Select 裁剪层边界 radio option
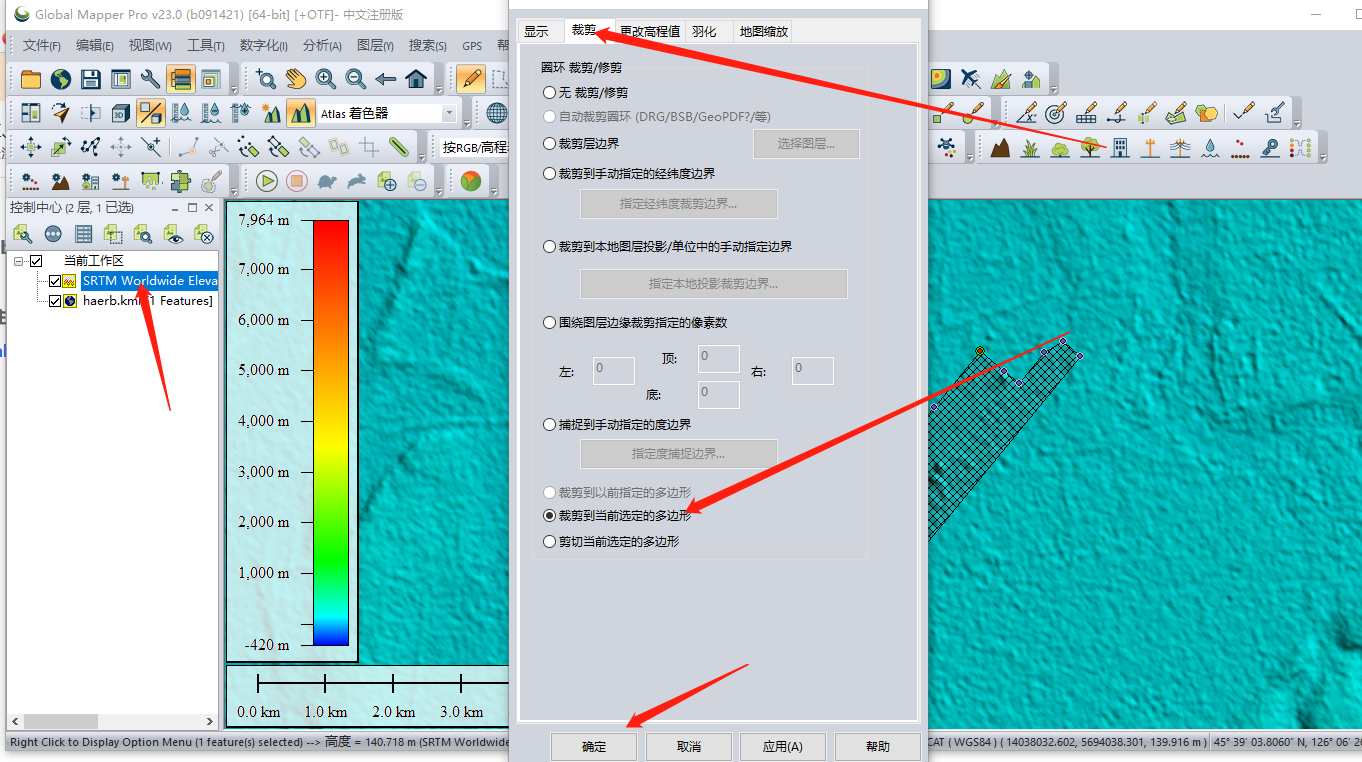 coord(549,144)
